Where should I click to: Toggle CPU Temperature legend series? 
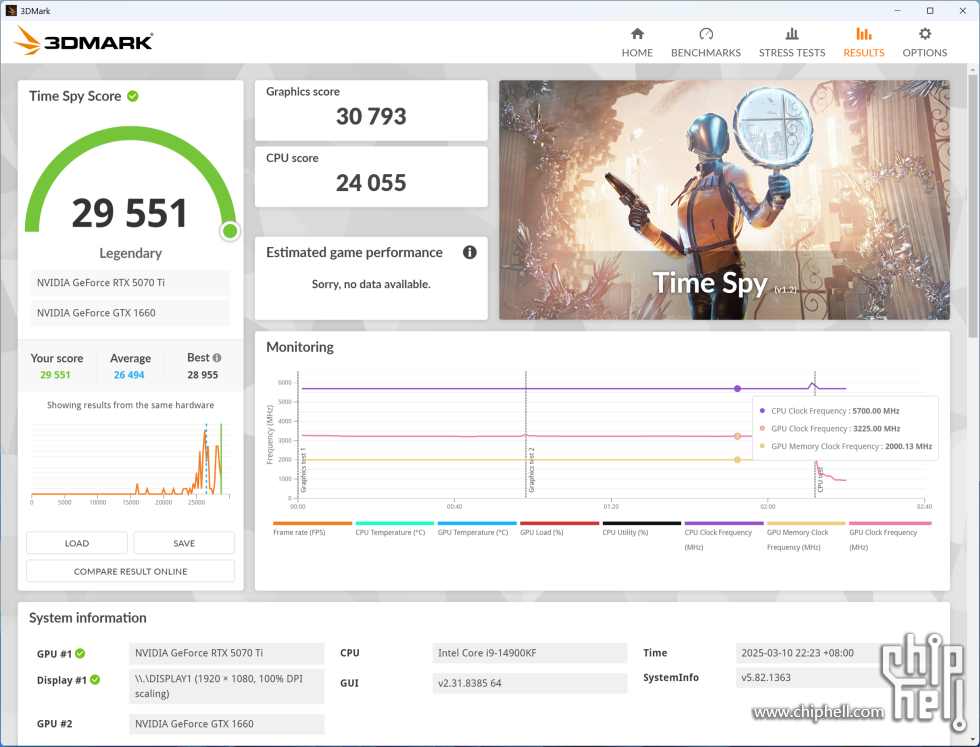coord(394,529)
